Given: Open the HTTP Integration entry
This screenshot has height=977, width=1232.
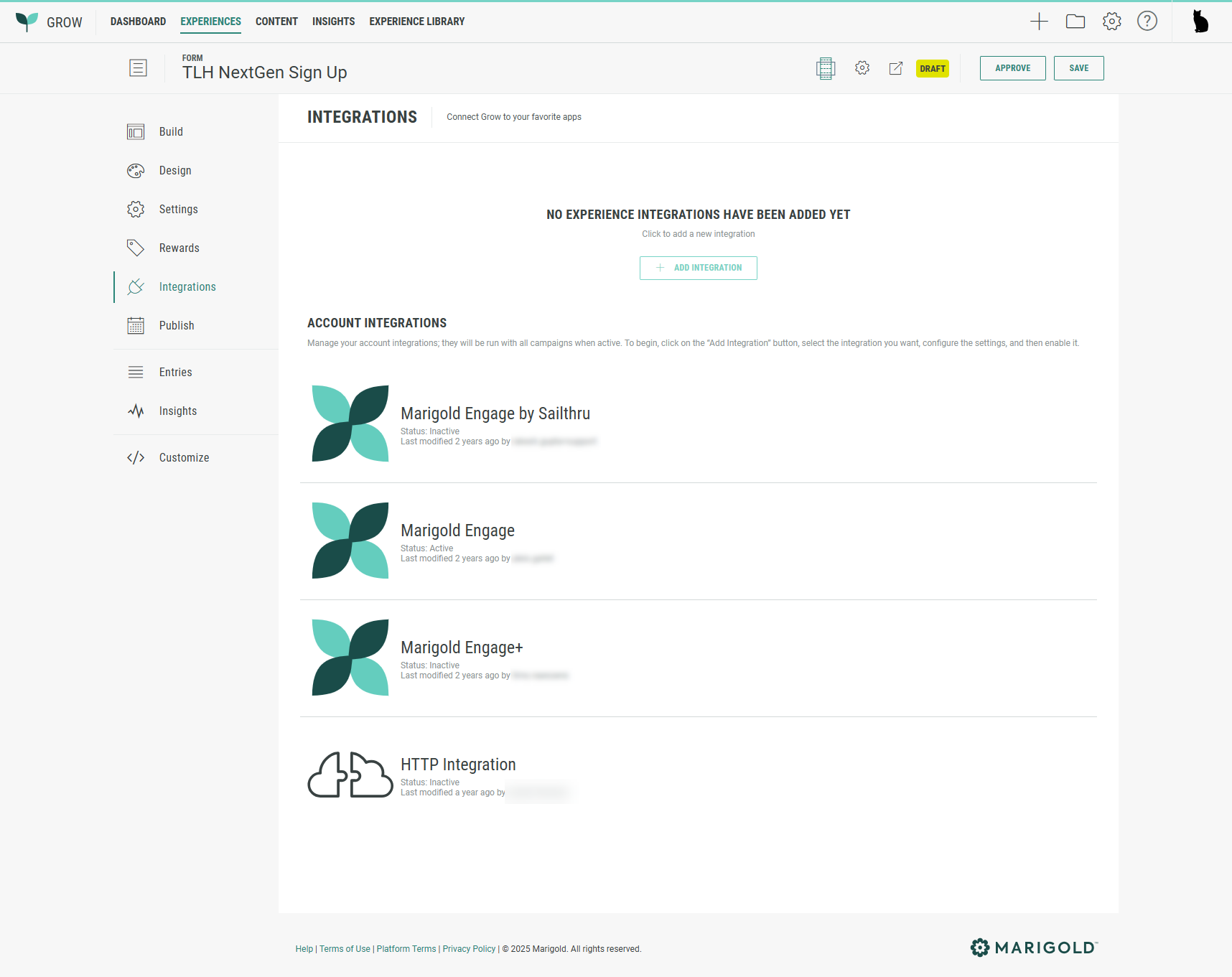Looking at the screenshot, I should 458,765.
